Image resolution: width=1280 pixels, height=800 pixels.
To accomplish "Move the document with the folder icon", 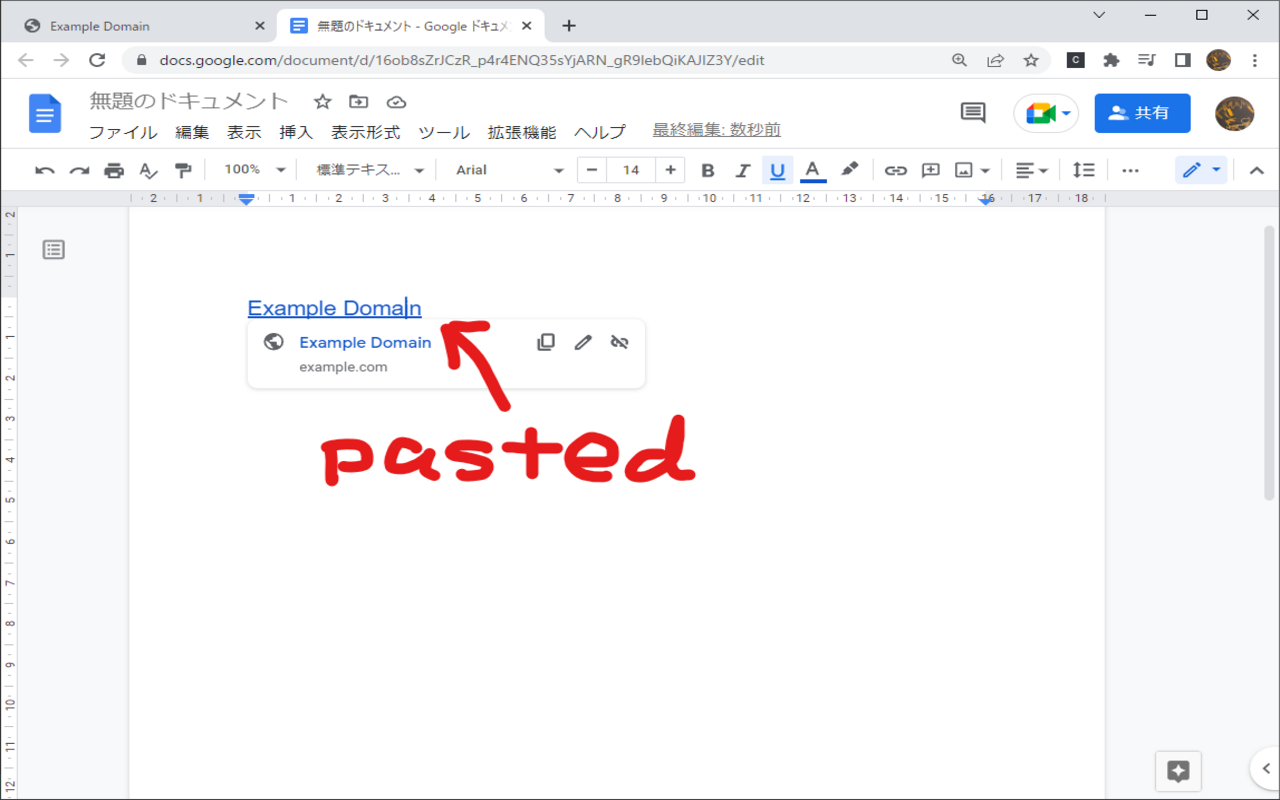I will click(358, 102).
